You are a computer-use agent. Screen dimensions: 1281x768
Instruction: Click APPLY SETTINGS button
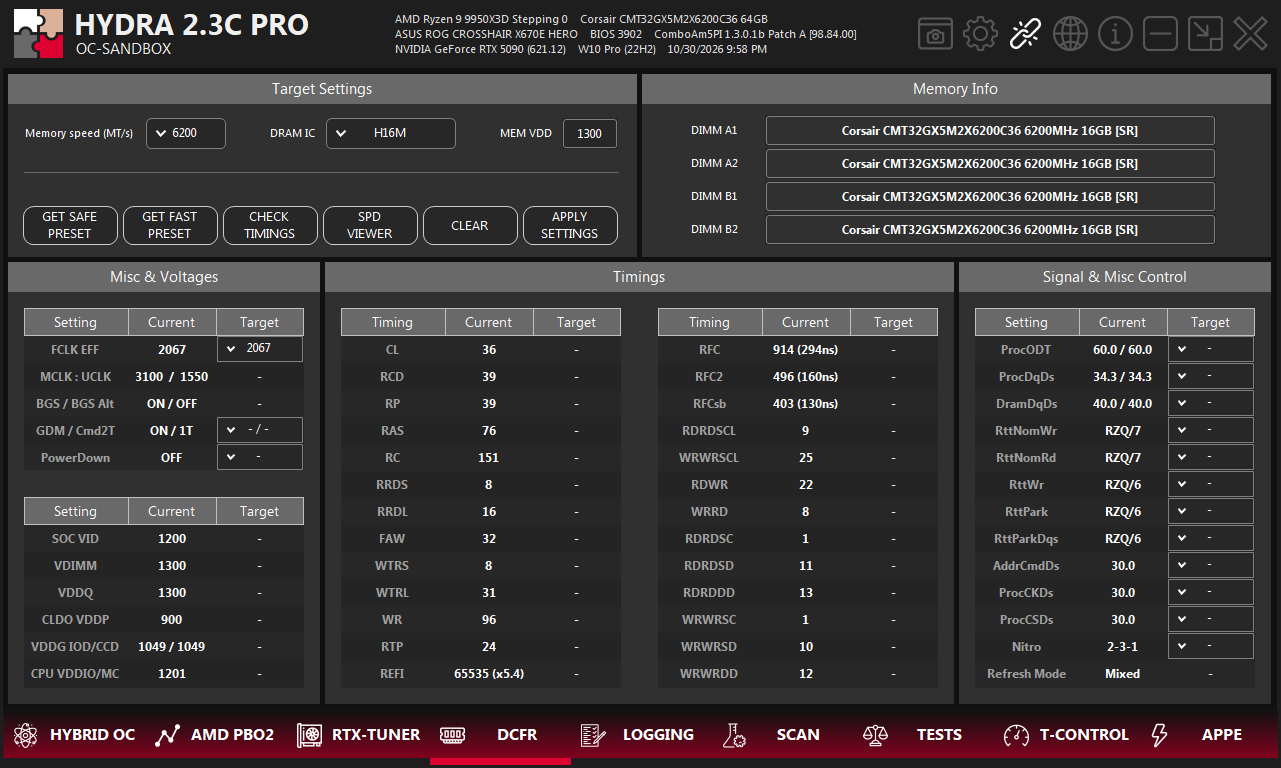tap(570, 226)
